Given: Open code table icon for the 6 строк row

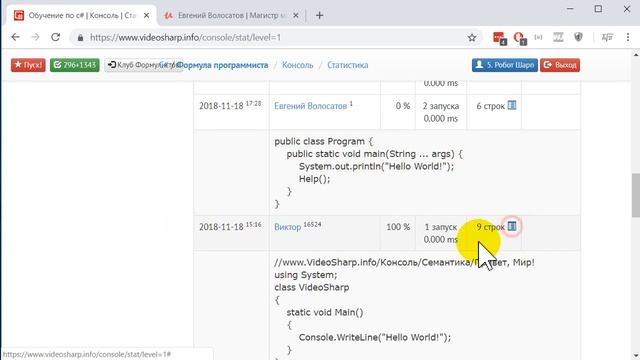Looking at the screenshot, I should pyautogui.click(x=512, y=105).
